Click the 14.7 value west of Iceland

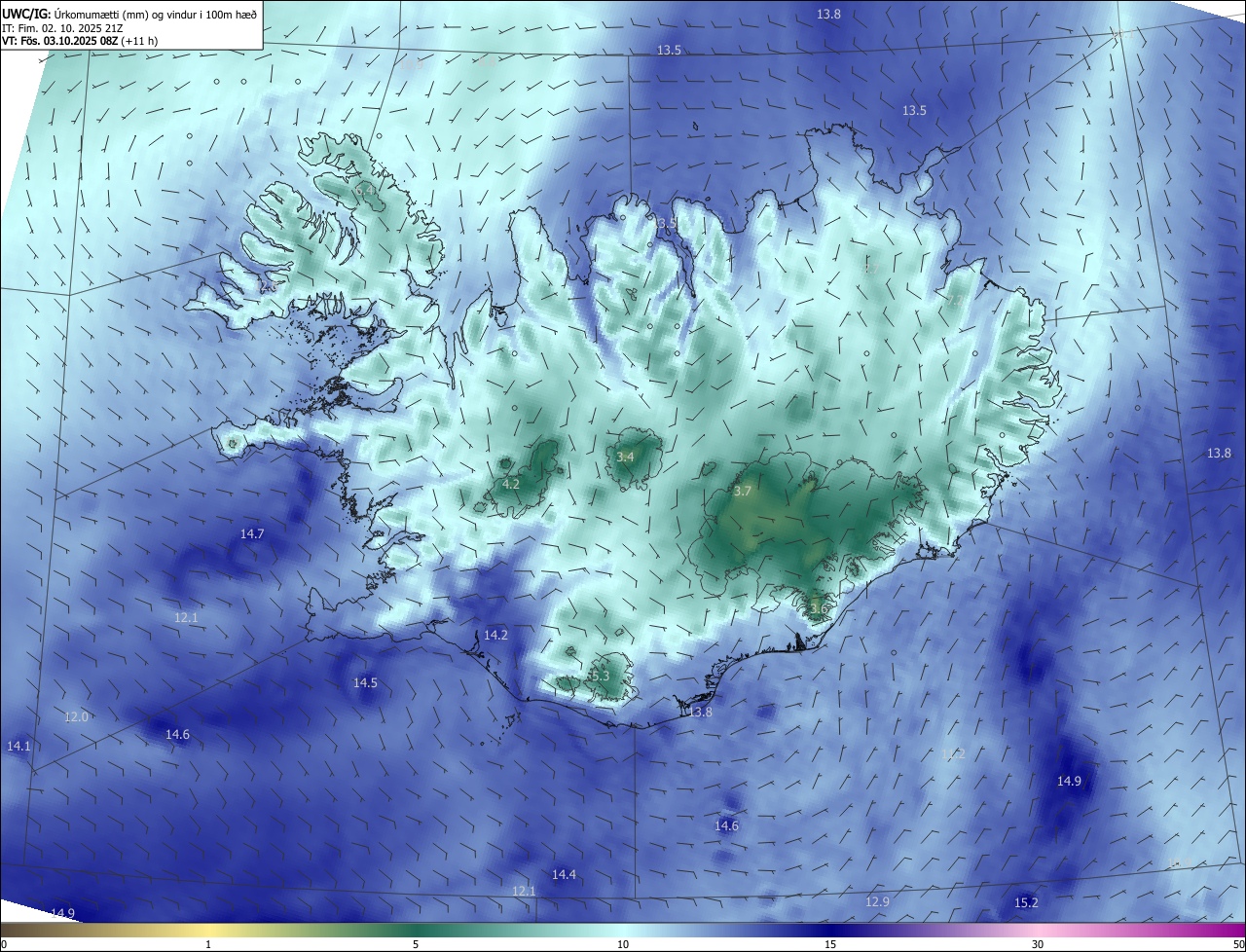tap(252, 533)
